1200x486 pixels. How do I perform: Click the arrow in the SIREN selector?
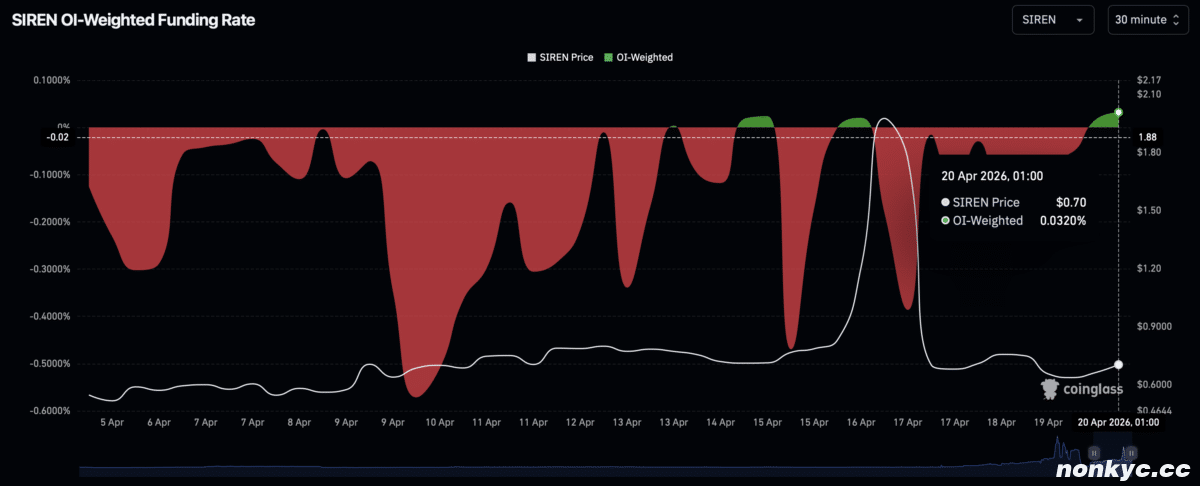[x=1079, y=20]
